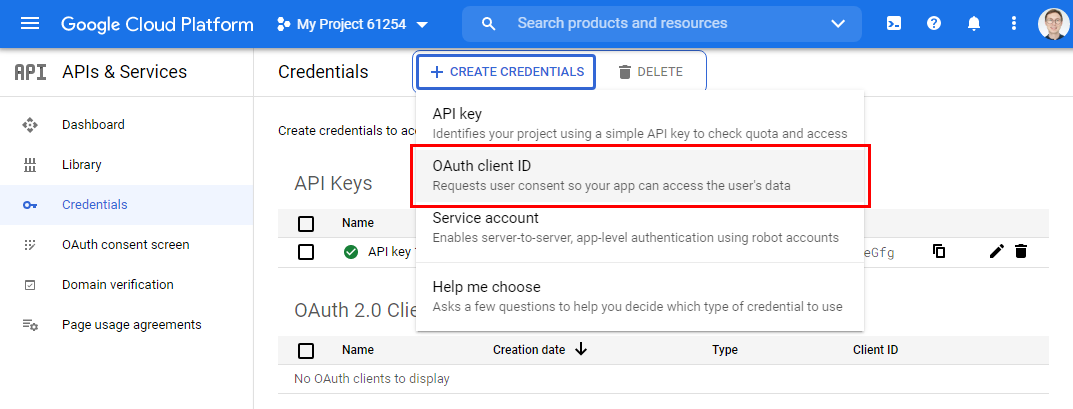Expand the My Project 61254 selector
This screenshot has height=409, width=1073.
pos(353,25)
